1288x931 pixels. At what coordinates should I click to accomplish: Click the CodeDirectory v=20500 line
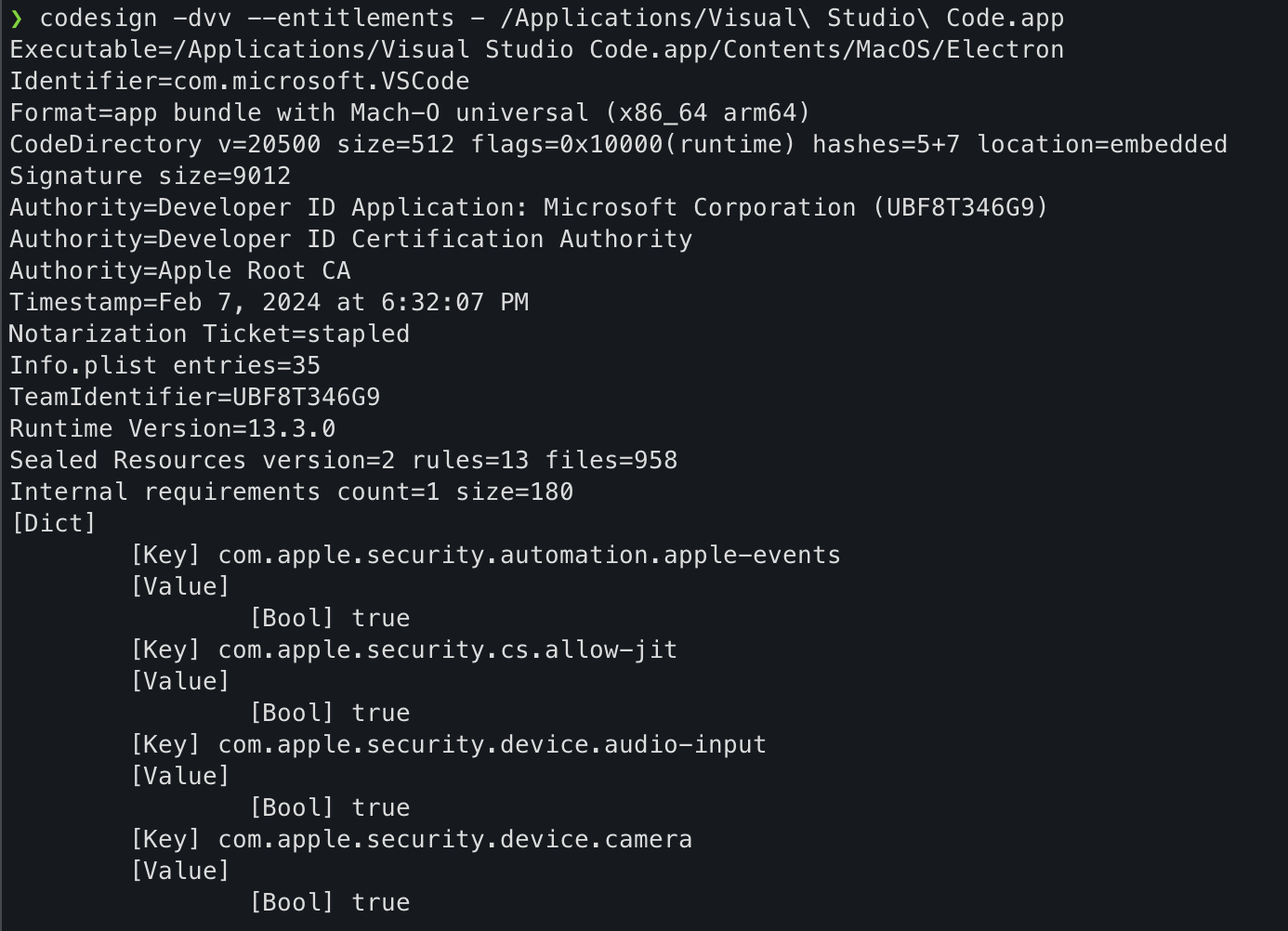(x=618, y=145)
